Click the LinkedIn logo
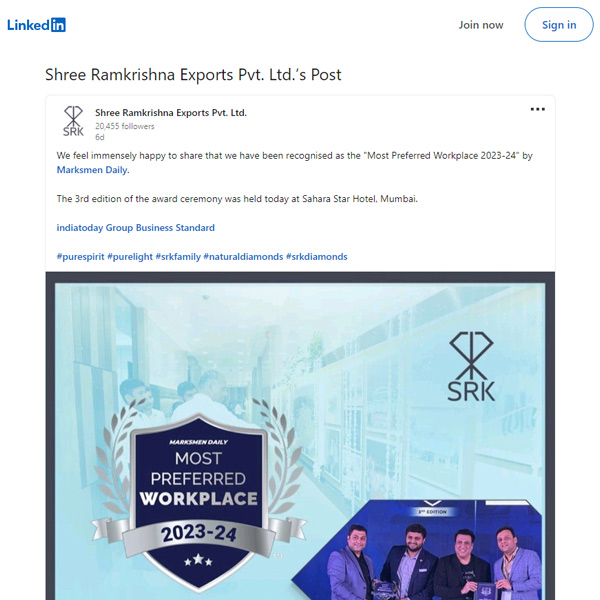 tap(36, 25)
